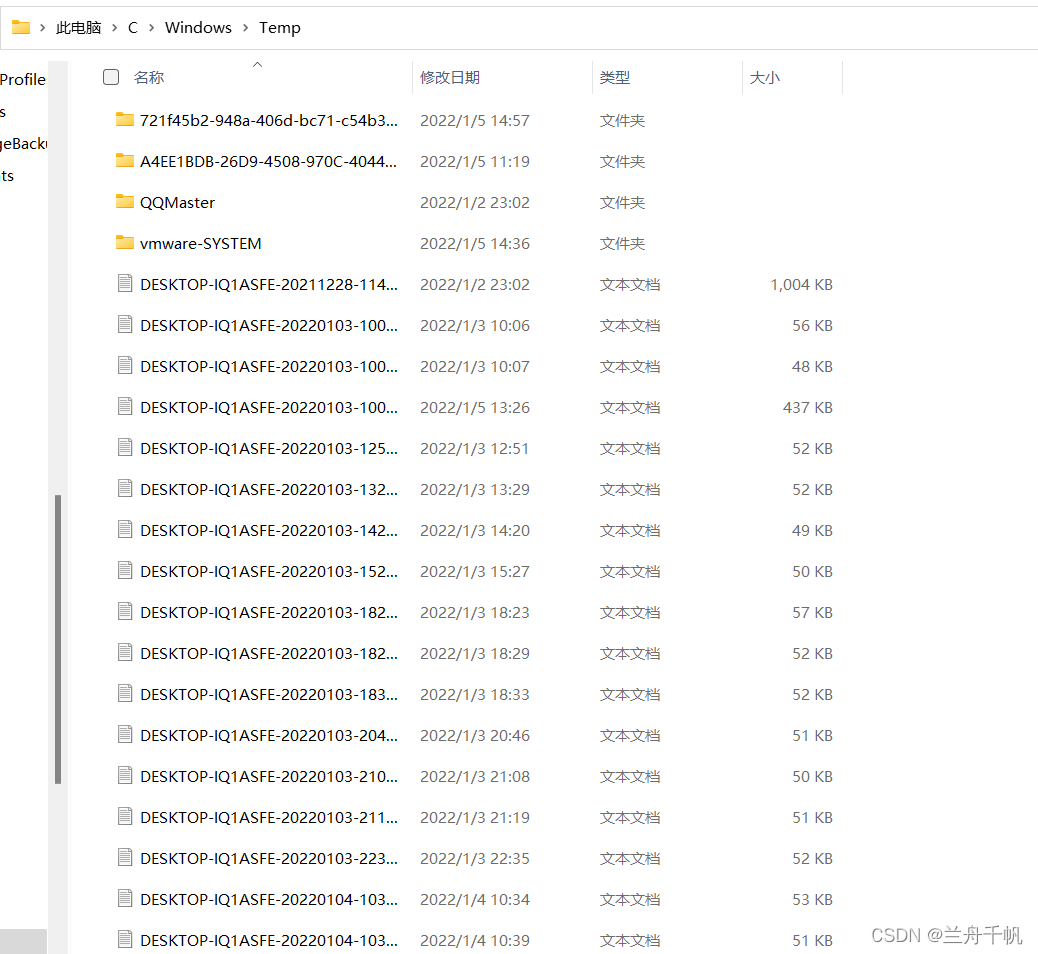Screen dimensions: 1038x954
Task: Click the sort arrow above 名称 column
Action: pos(258,64)
